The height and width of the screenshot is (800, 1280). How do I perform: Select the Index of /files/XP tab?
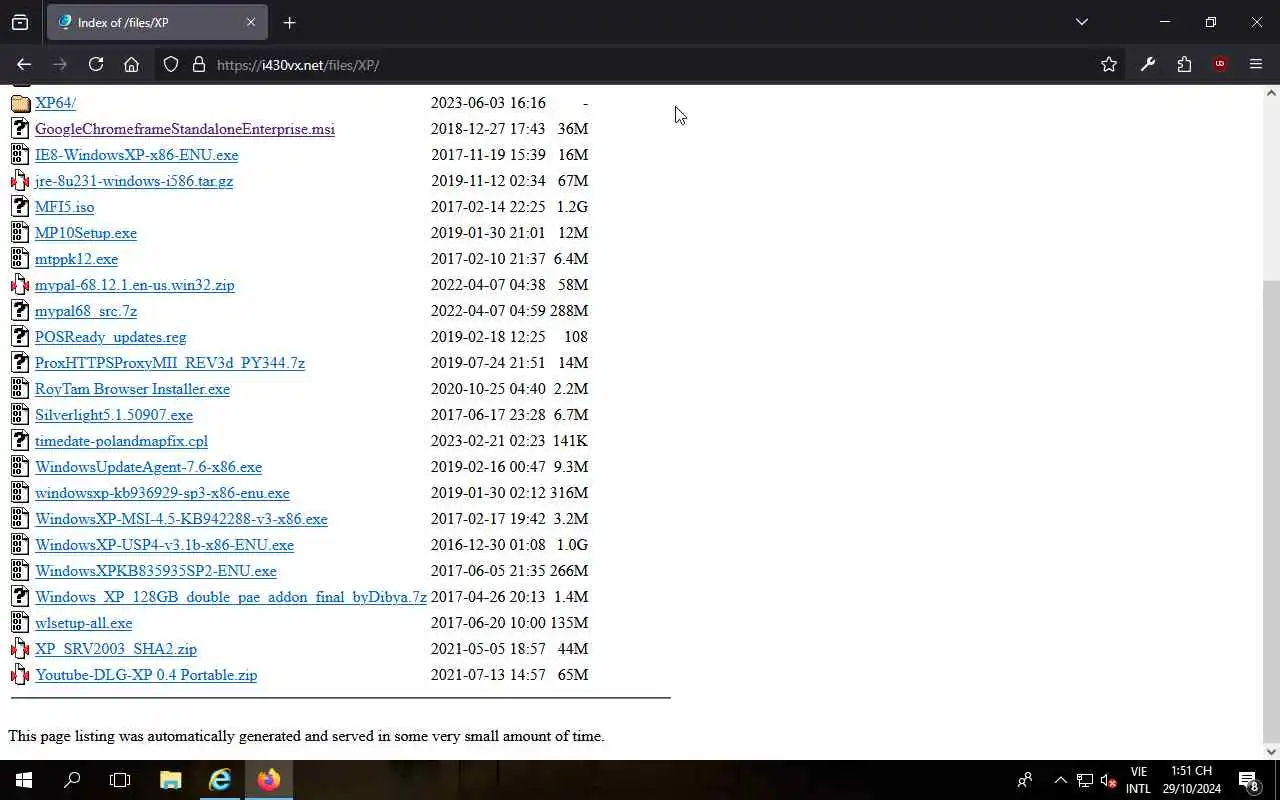(x=156, y=22)
